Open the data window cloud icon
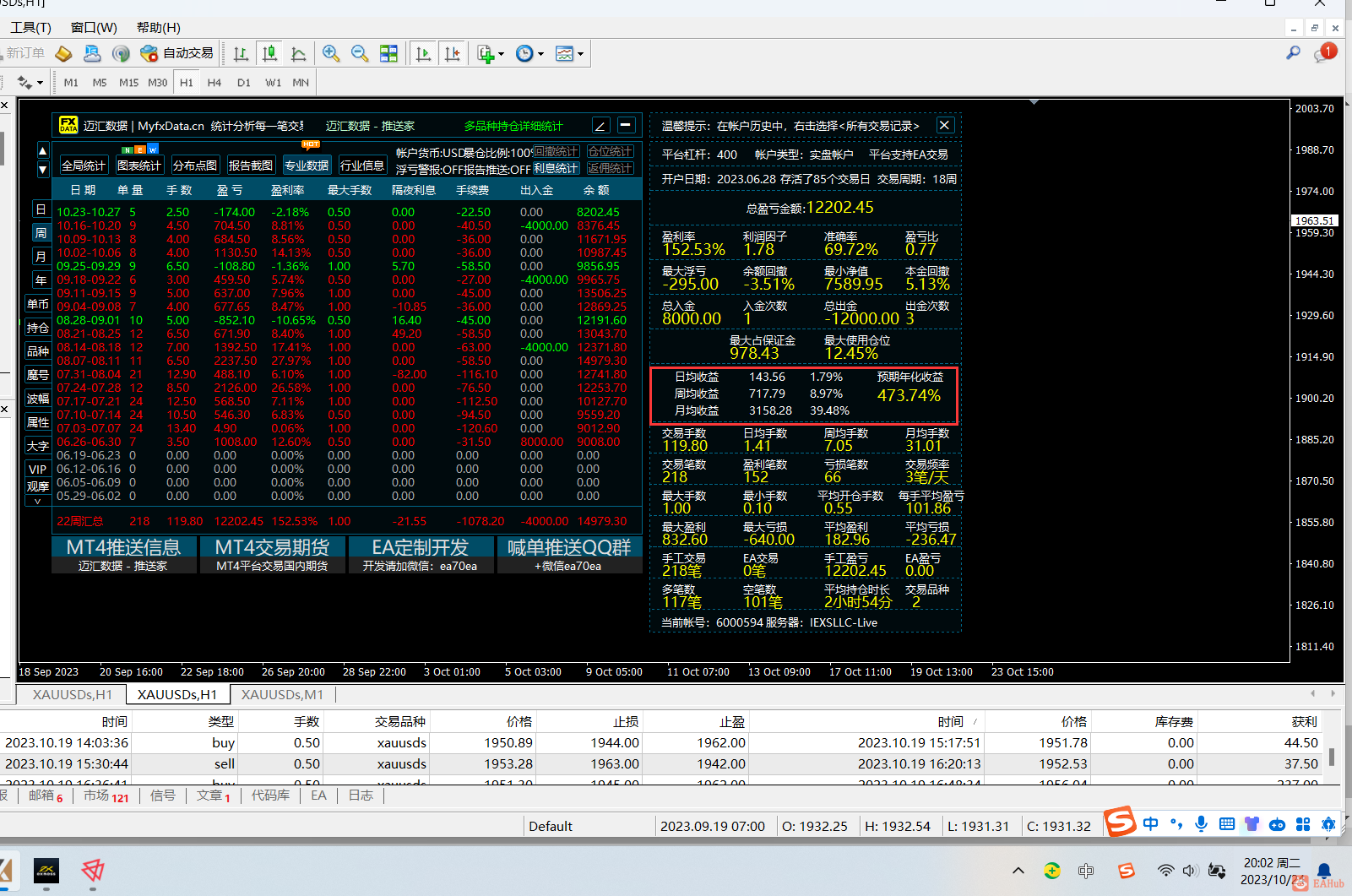 [x=92, y=53]
